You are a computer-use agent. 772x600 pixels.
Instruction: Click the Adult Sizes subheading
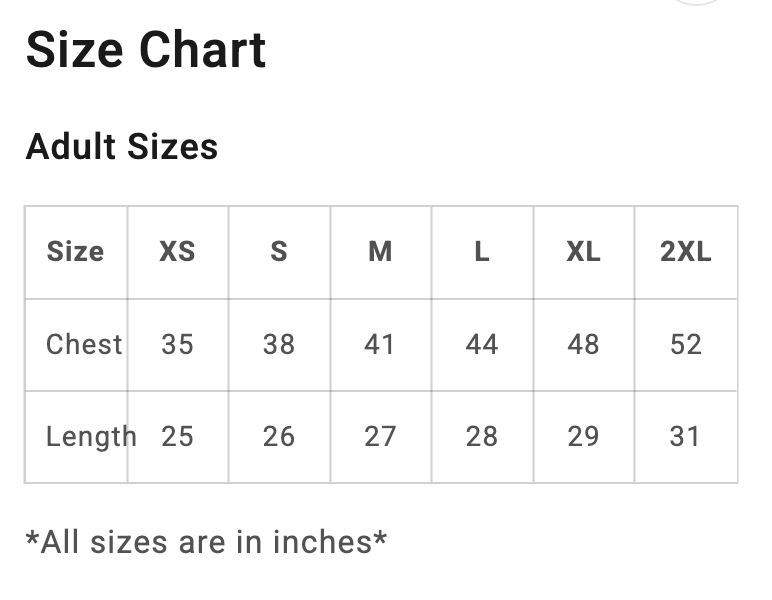pyautogui.click(x=122, y=147)
